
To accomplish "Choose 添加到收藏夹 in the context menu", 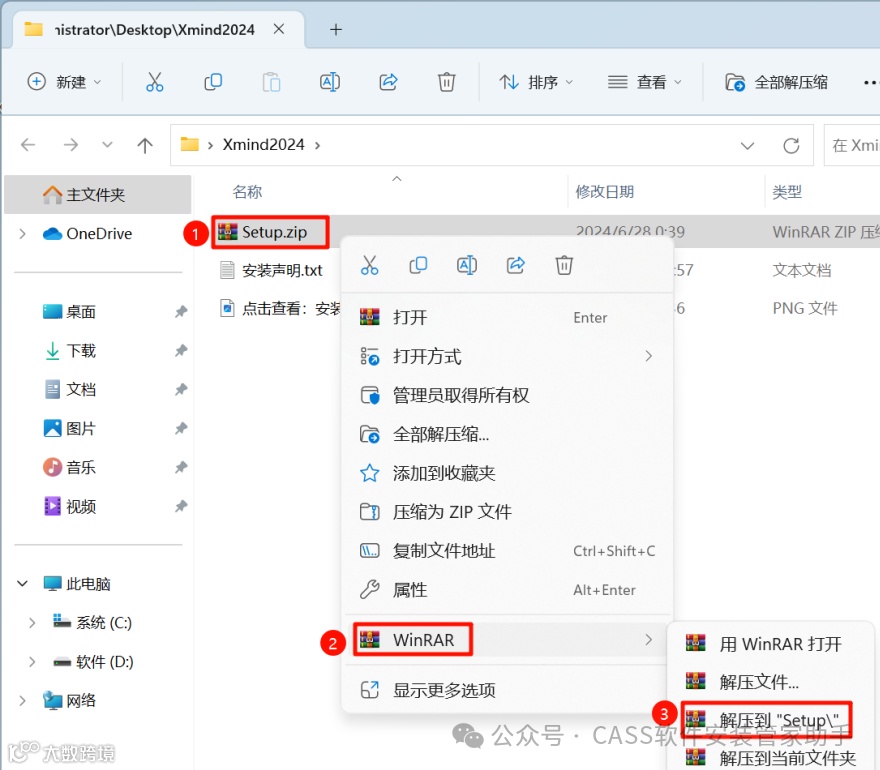I will pos(507,473).
